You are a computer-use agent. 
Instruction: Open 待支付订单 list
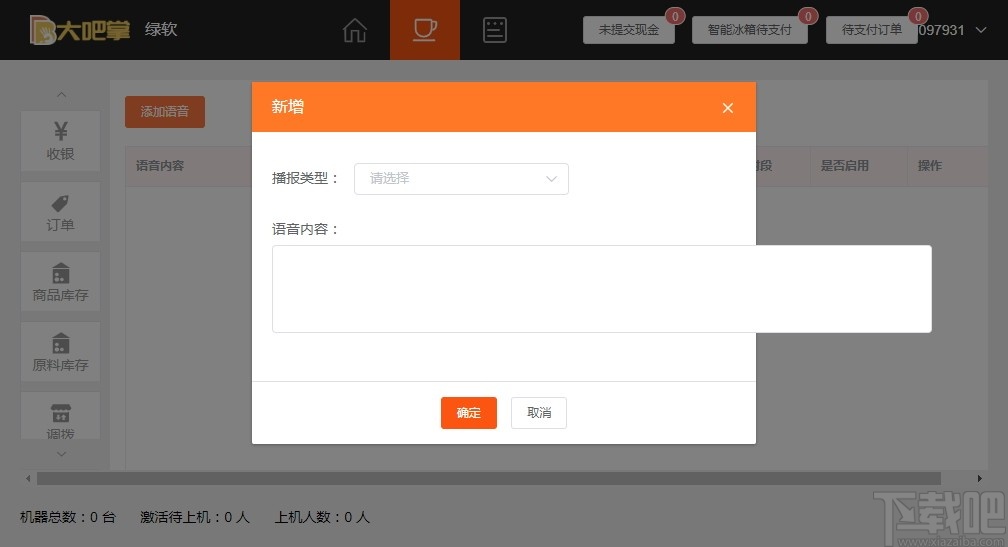[x=872, y=30]
